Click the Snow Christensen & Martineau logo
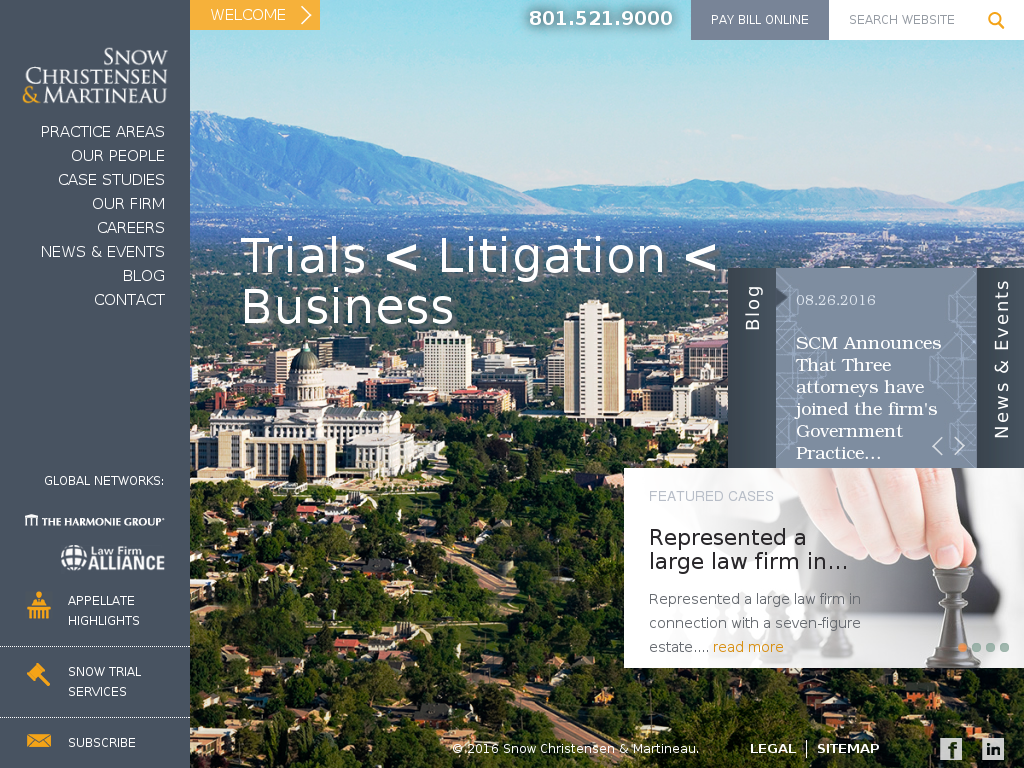Image resolution: width=1024 pixels, height=768 pixels. tap(95, 76)
